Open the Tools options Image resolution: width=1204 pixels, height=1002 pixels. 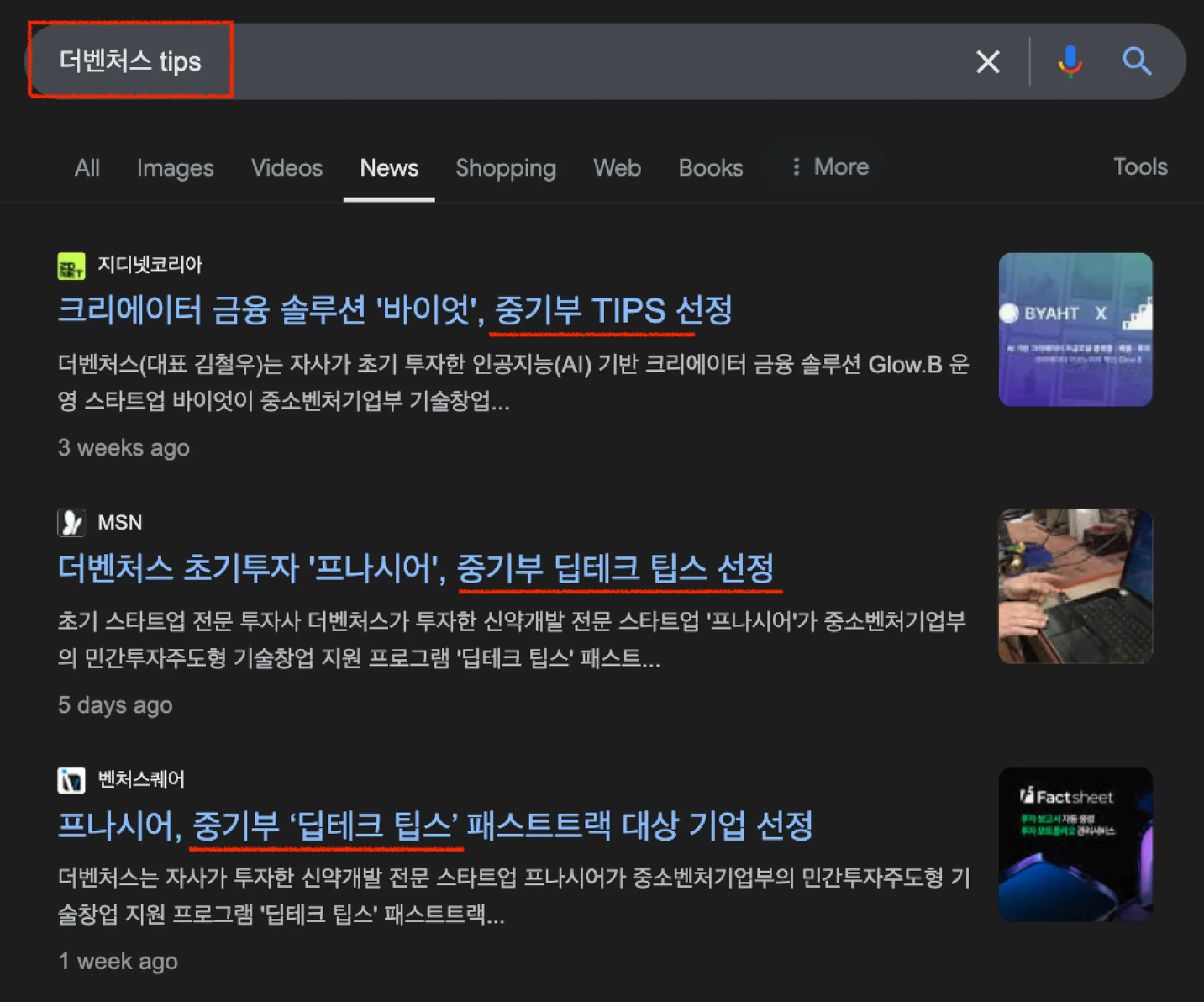point(1140,167)
